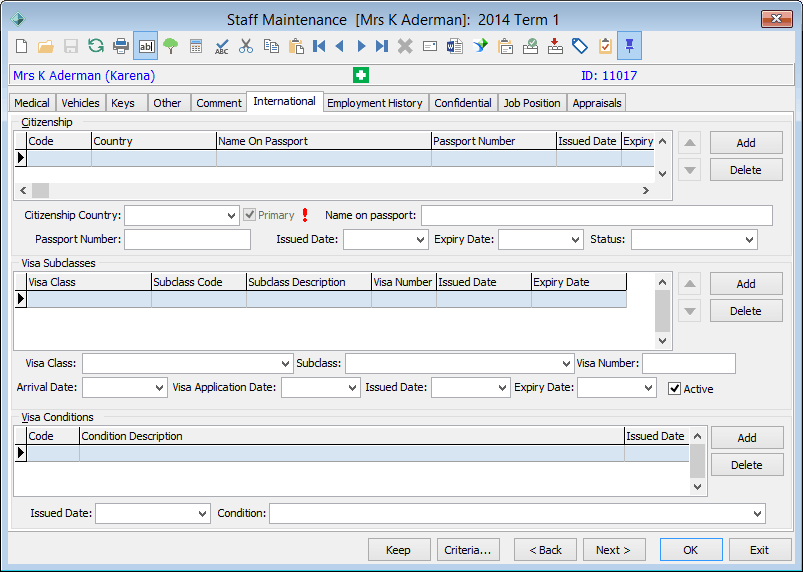The height and width of the screenshot is (572, 803).
Task: Go to previous record arrow
Action: click(340, 46)
